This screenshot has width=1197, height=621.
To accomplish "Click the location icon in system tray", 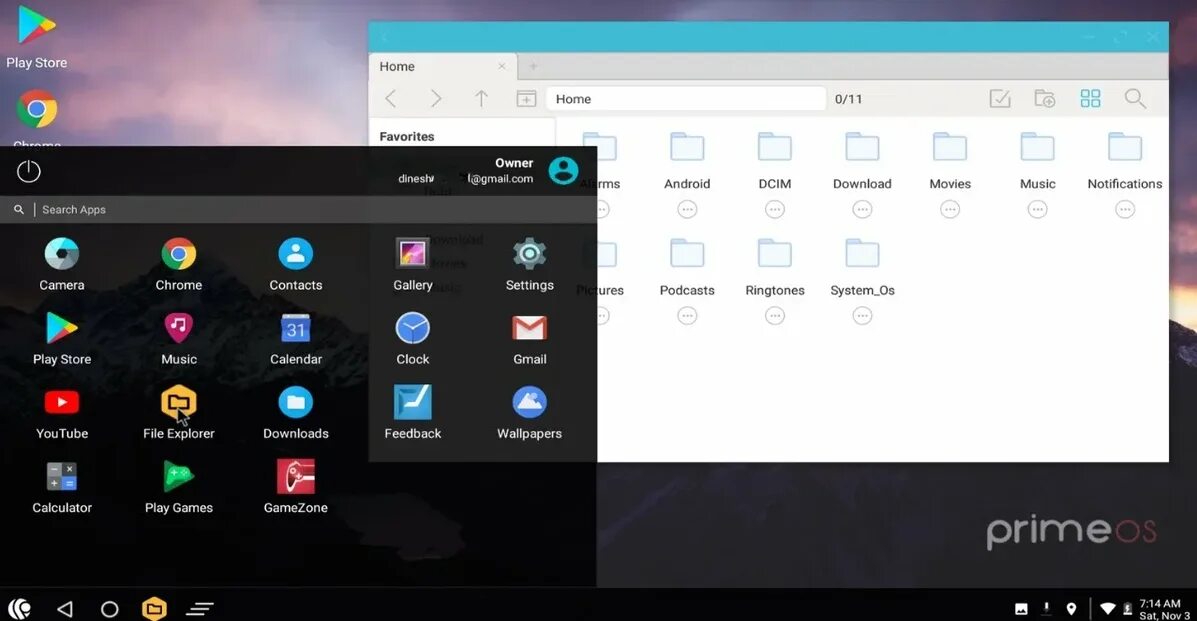I will 1071,609.
